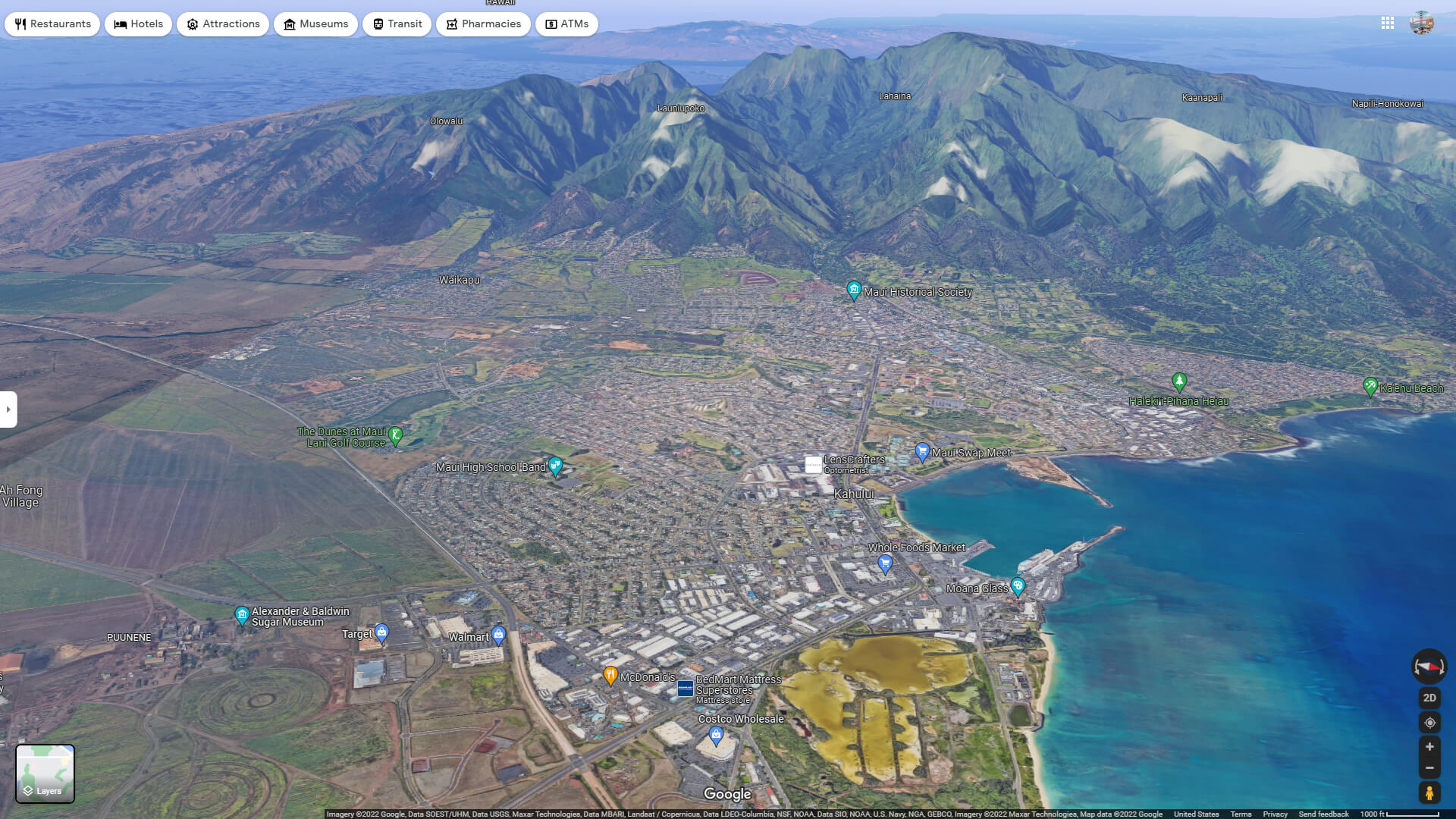Open the Google apps grid menu
The height and width of the screenshot is (819, 1456).
coord(1388,24)
